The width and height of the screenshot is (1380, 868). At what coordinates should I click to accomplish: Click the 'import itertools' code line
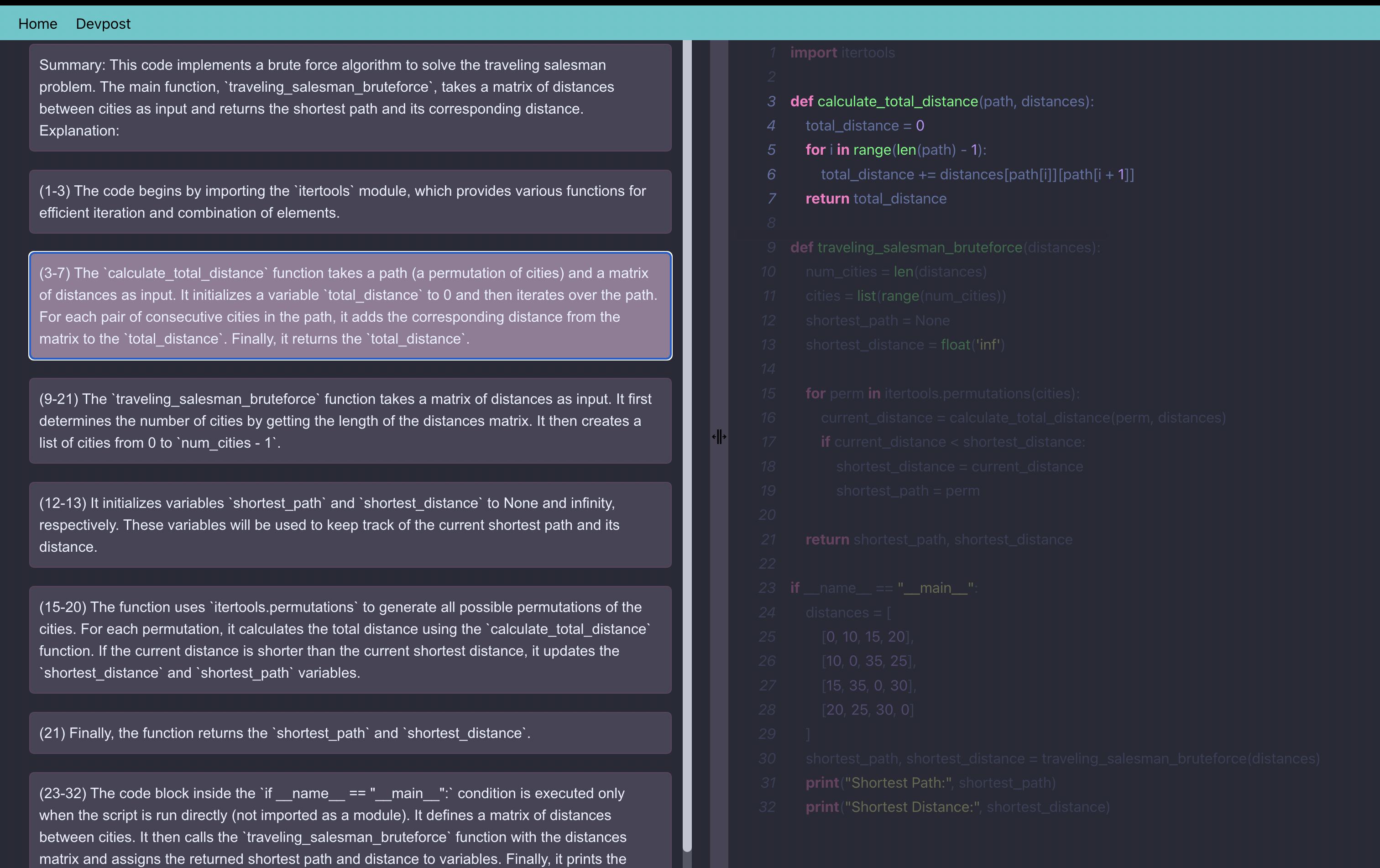(842, 53)
